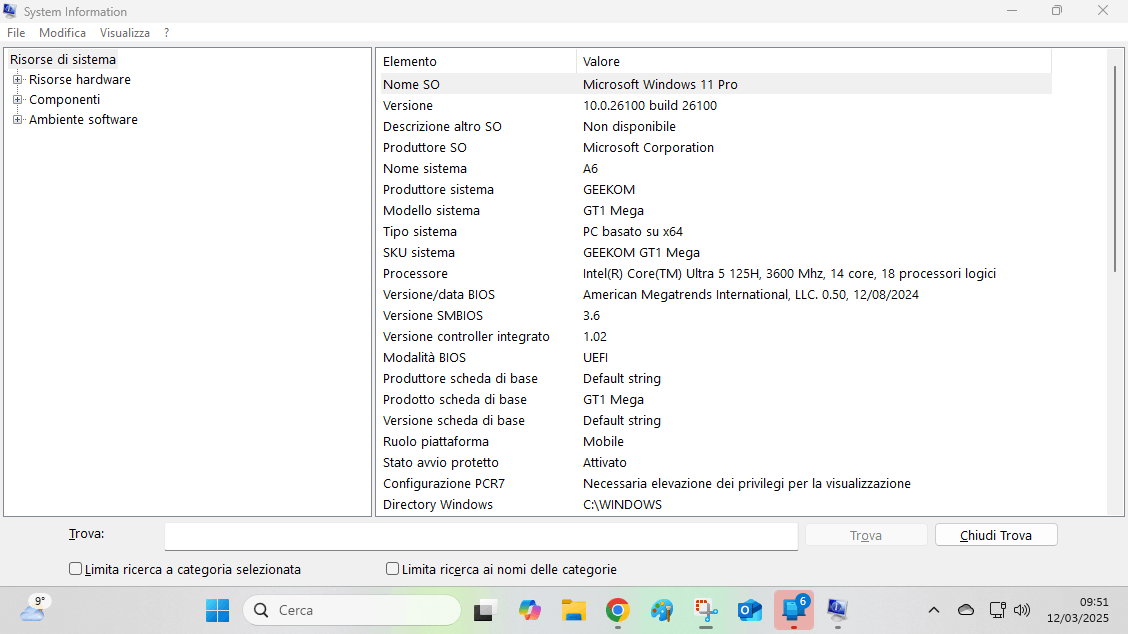This screenshot has height=634, width=1128.
Task: Launch Copilot from the taskbar
Action: point(529,610)
